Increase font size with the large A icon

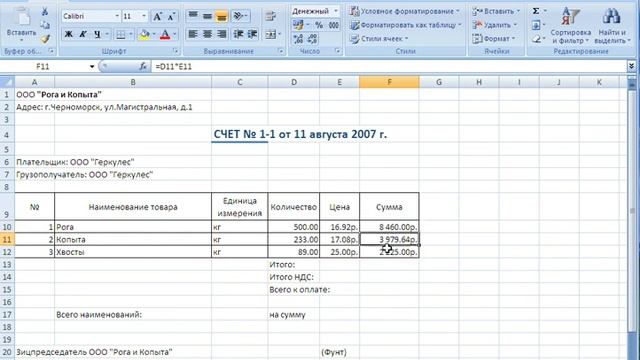pos(157,17)
